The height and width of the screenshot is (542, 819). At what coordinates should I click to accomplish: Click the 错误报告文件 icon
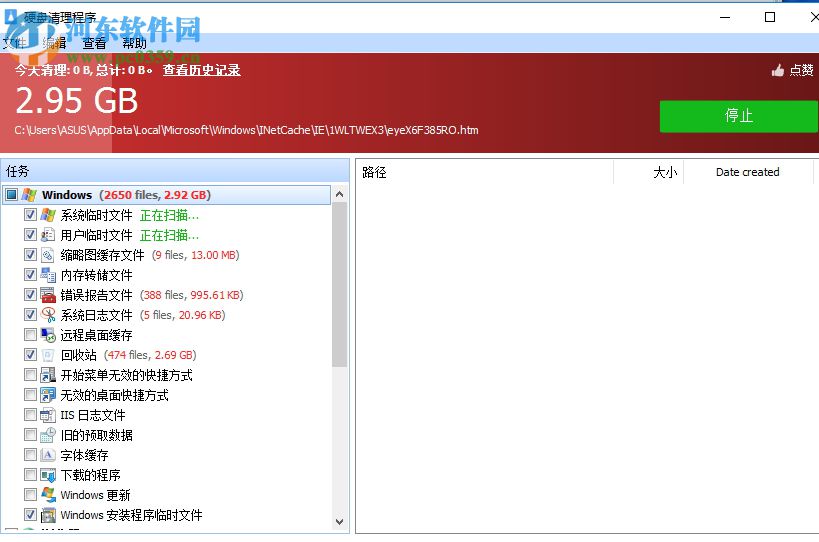pyautogui.click(x=48, y=295)
